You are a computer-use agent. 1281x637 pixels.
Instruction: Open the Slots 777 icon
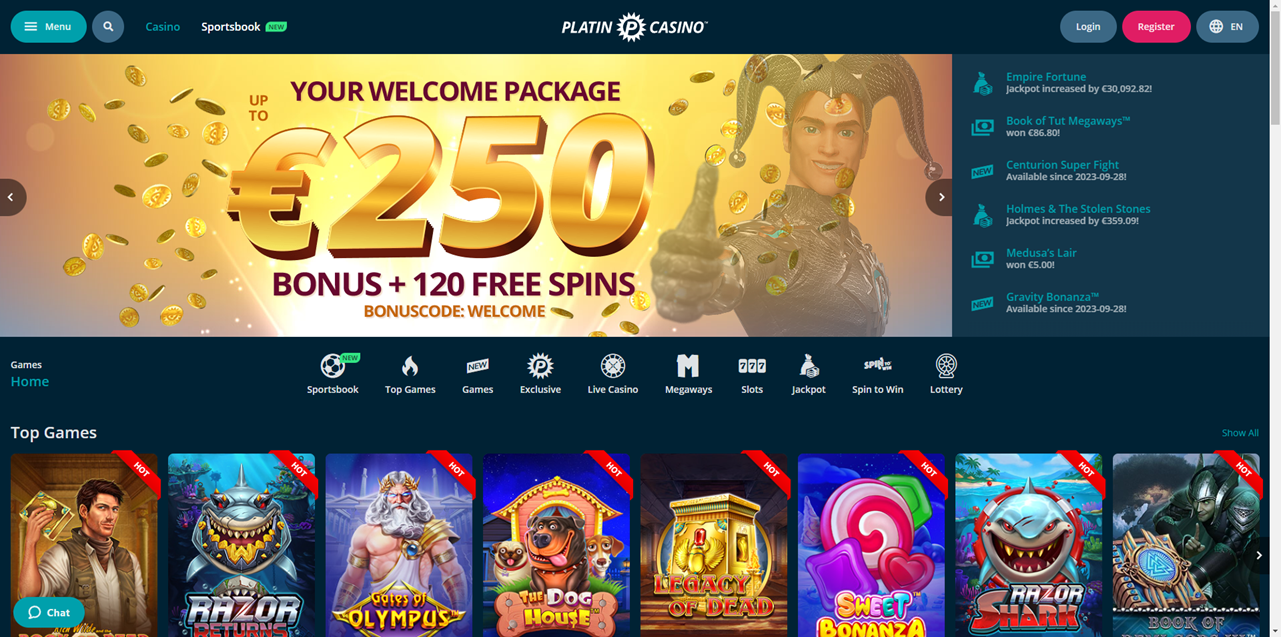point(752,366)
